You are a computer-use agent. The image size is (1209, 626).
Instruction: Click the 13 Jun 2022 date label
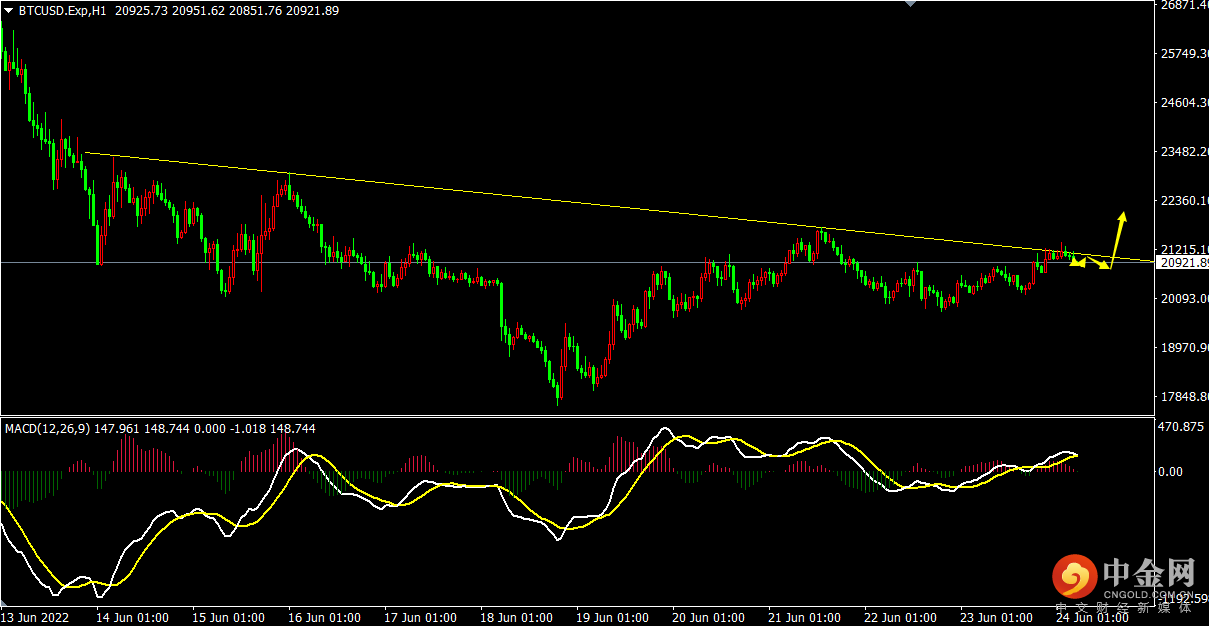tap(33, 618)
